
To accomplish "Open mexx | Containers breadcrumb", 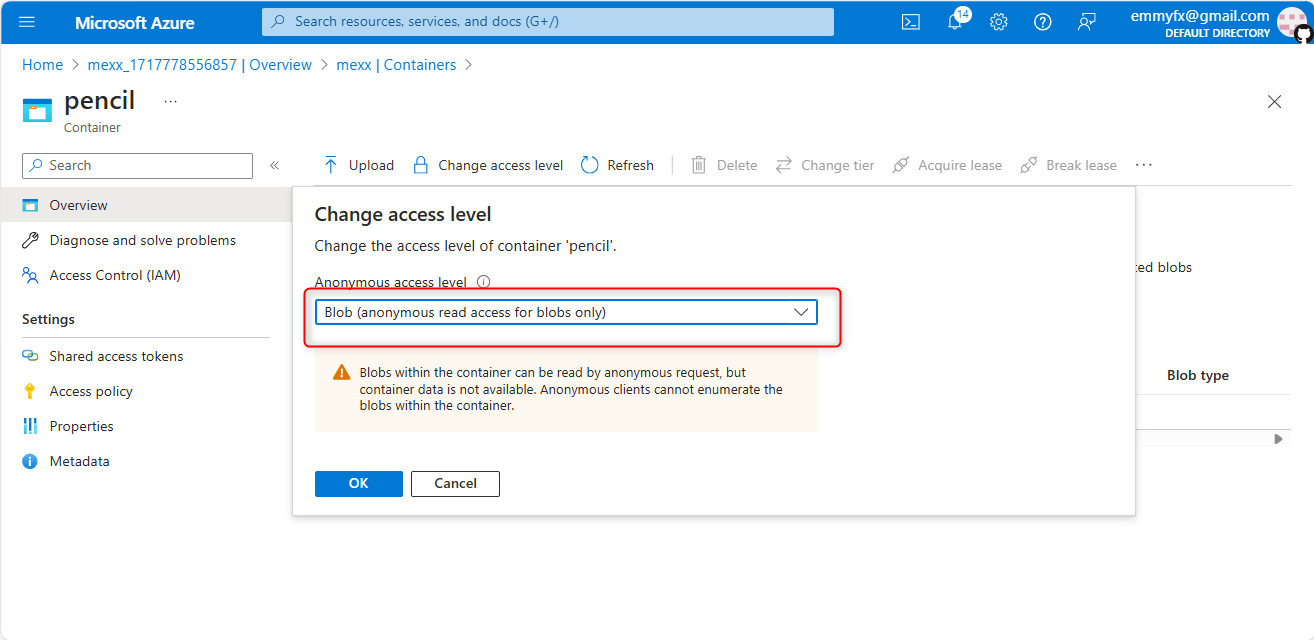I will (x=396, y=65).
